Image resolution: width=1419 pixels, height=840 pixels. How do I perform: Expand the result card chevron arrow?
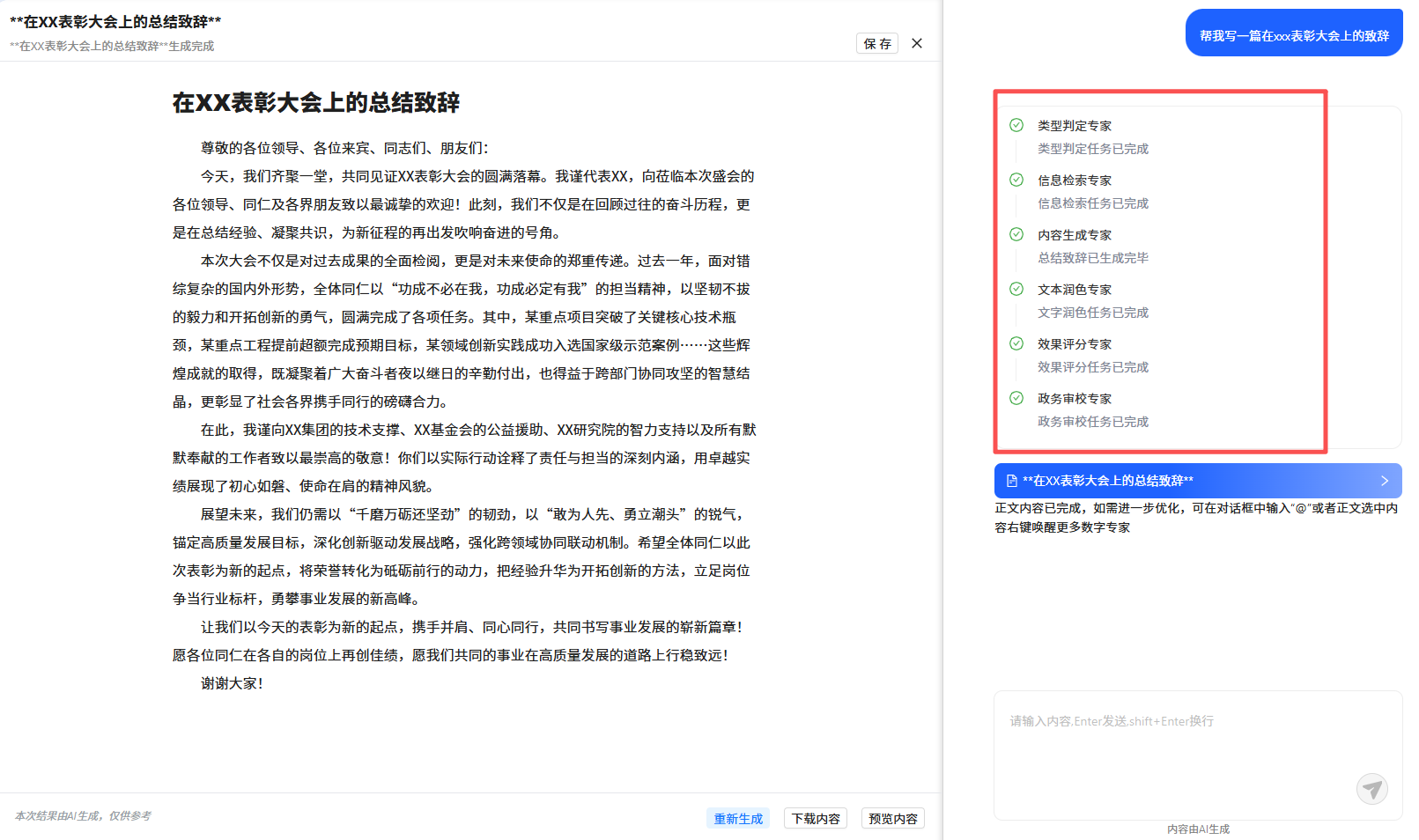pos(1384,481)
